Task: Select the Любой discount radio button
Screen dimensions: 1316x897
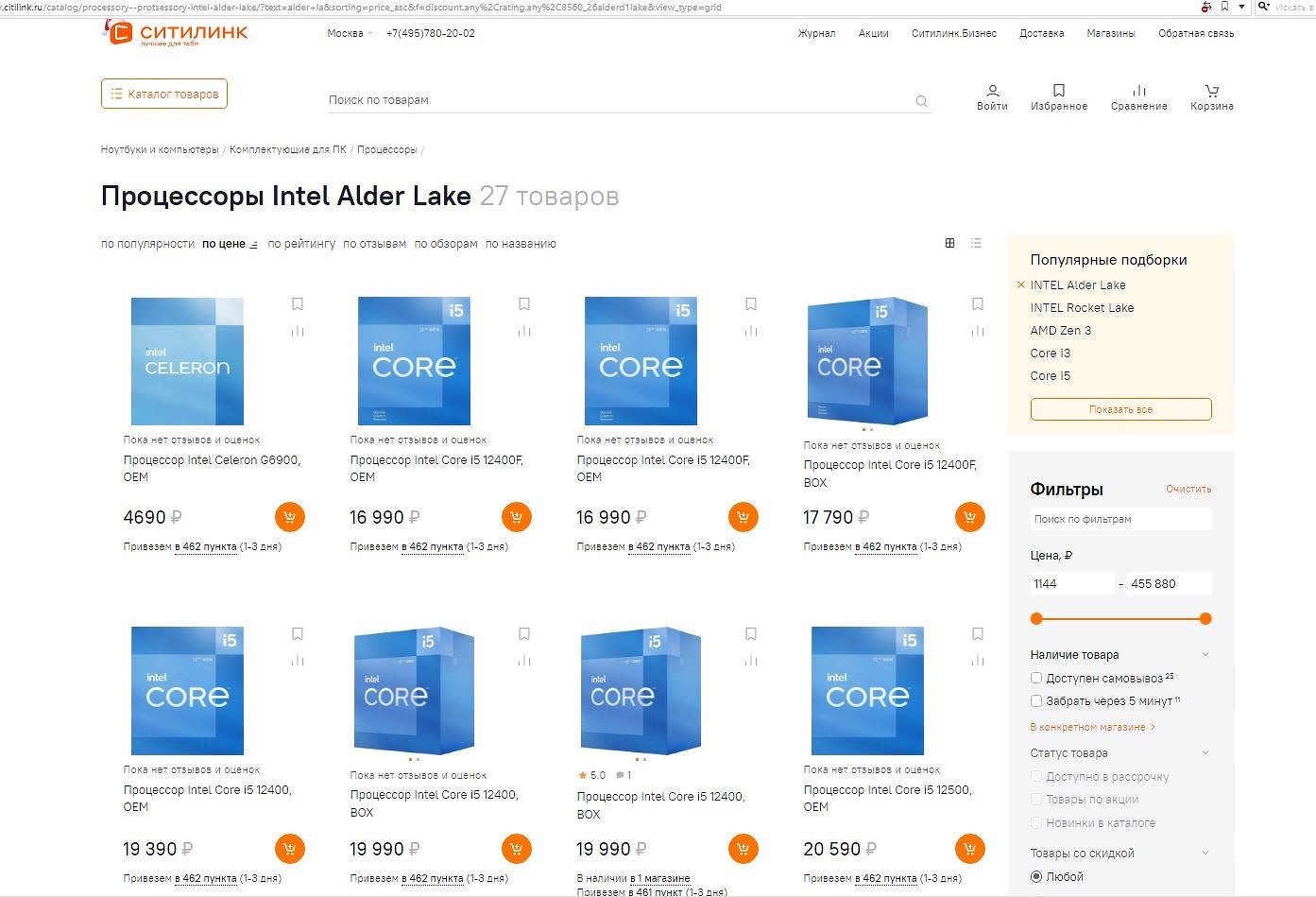Action: [1036, 876]
